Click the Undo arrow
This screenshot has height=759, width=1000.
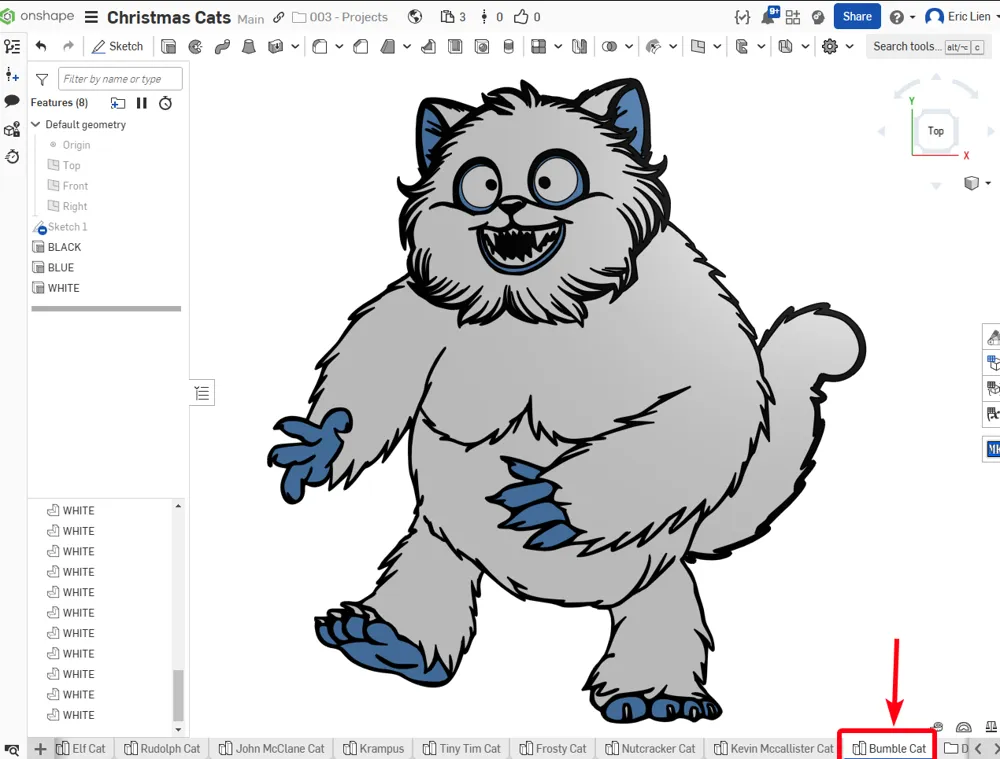pyautogui.click(x=41, y=46)
